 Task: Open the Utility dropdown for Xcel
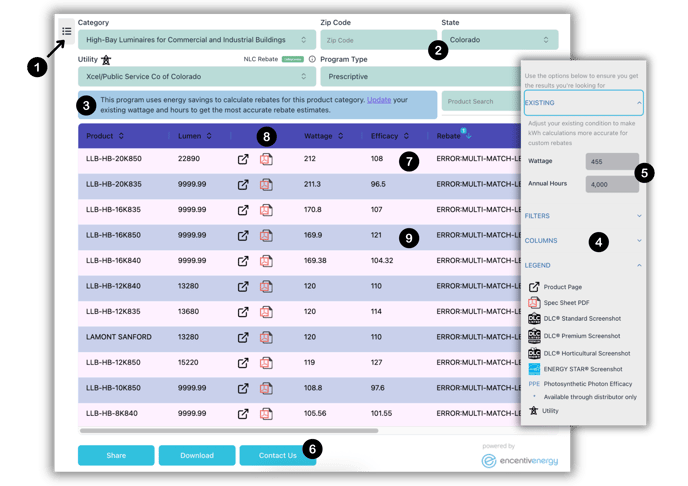click(197, 76)
